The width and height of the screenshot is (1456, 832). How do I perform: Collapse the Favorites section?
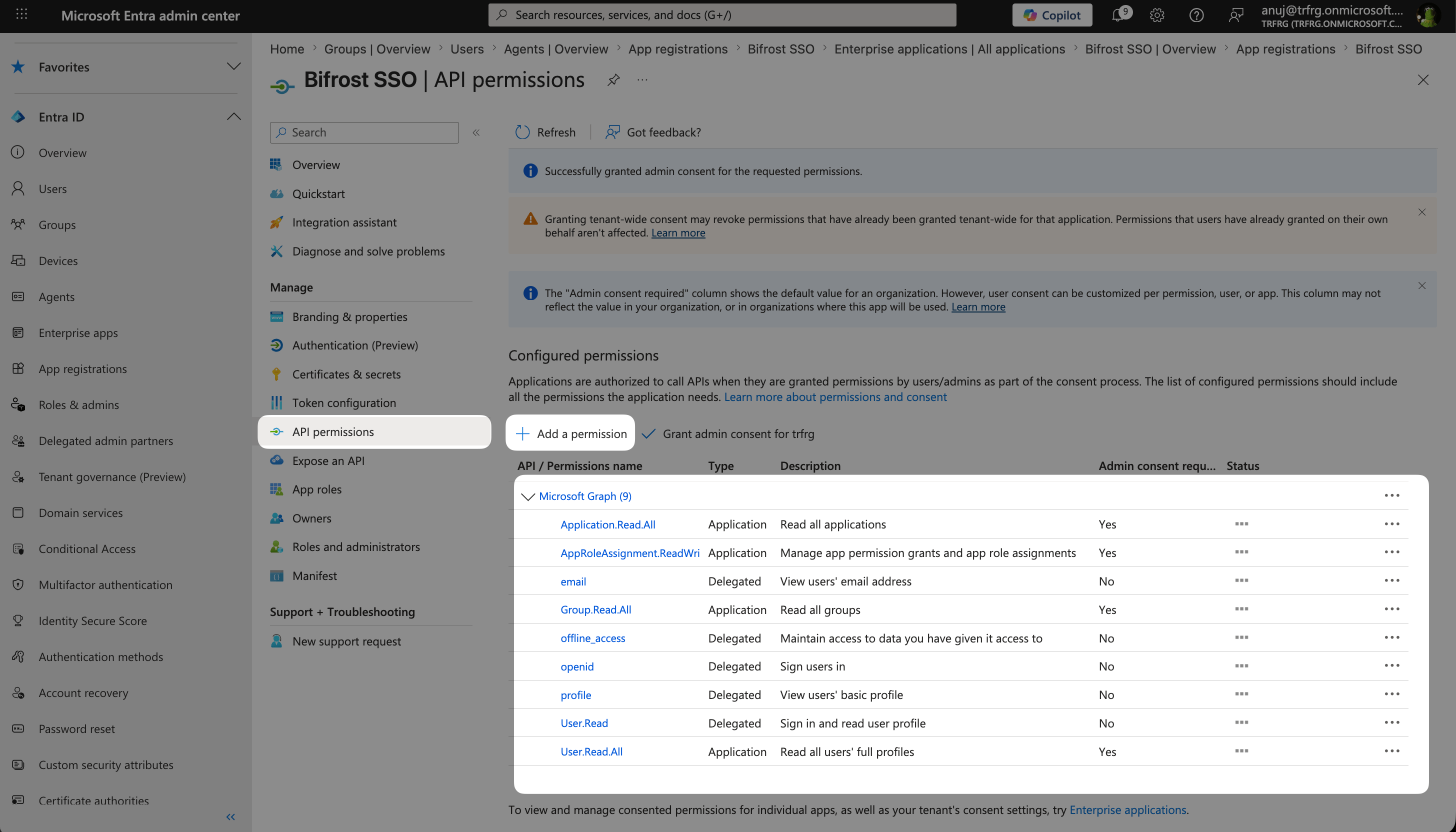click(233, 67)
